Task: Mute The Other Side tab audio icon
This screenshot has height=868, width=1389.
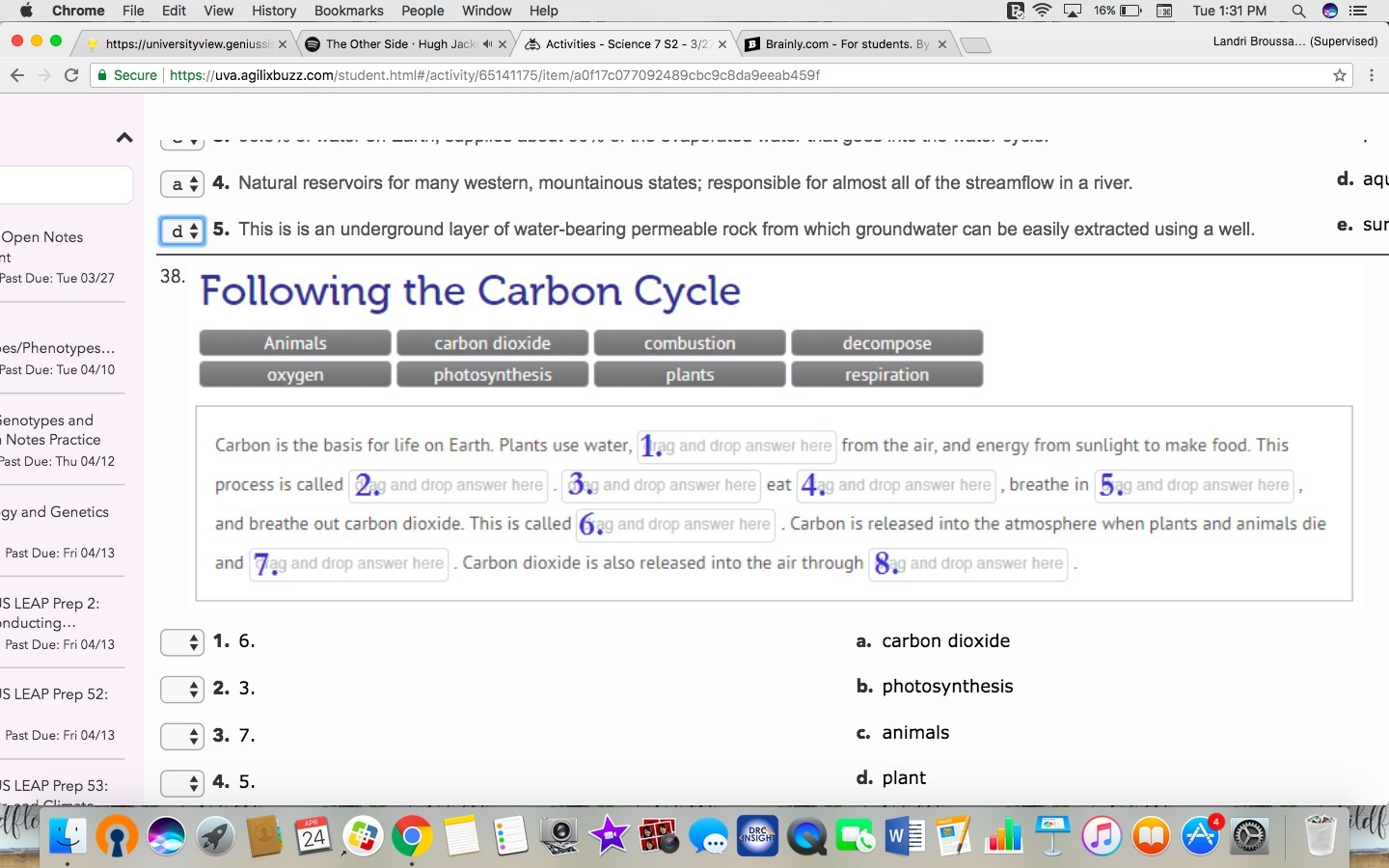Action: click(x=487, y=44)
